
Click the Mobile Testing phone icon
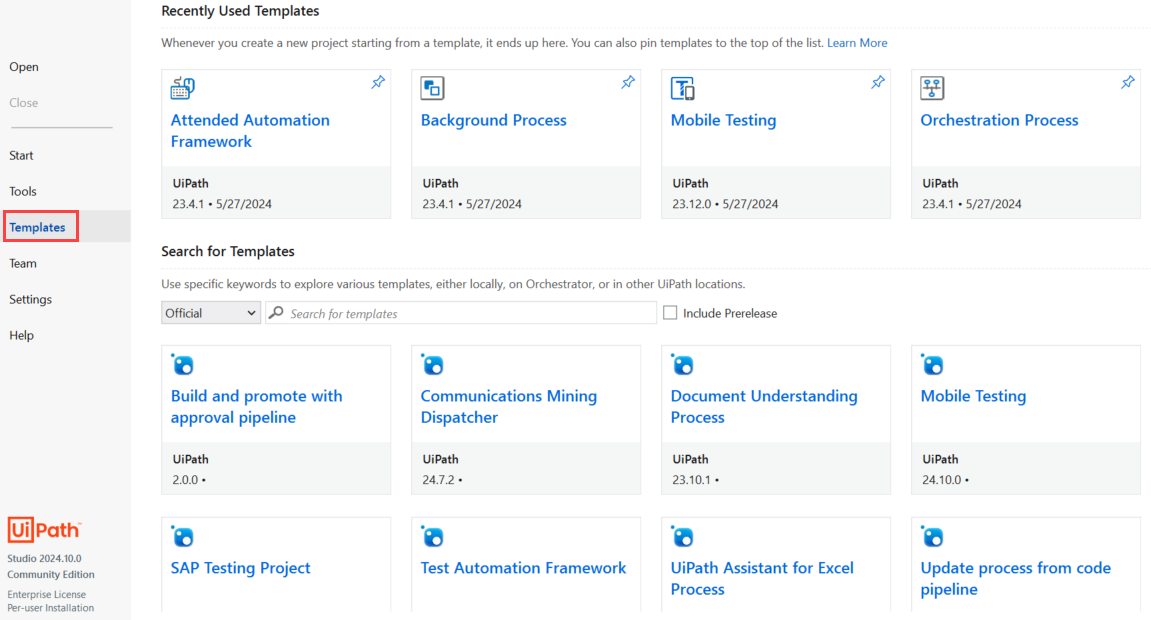pos(683,88)
